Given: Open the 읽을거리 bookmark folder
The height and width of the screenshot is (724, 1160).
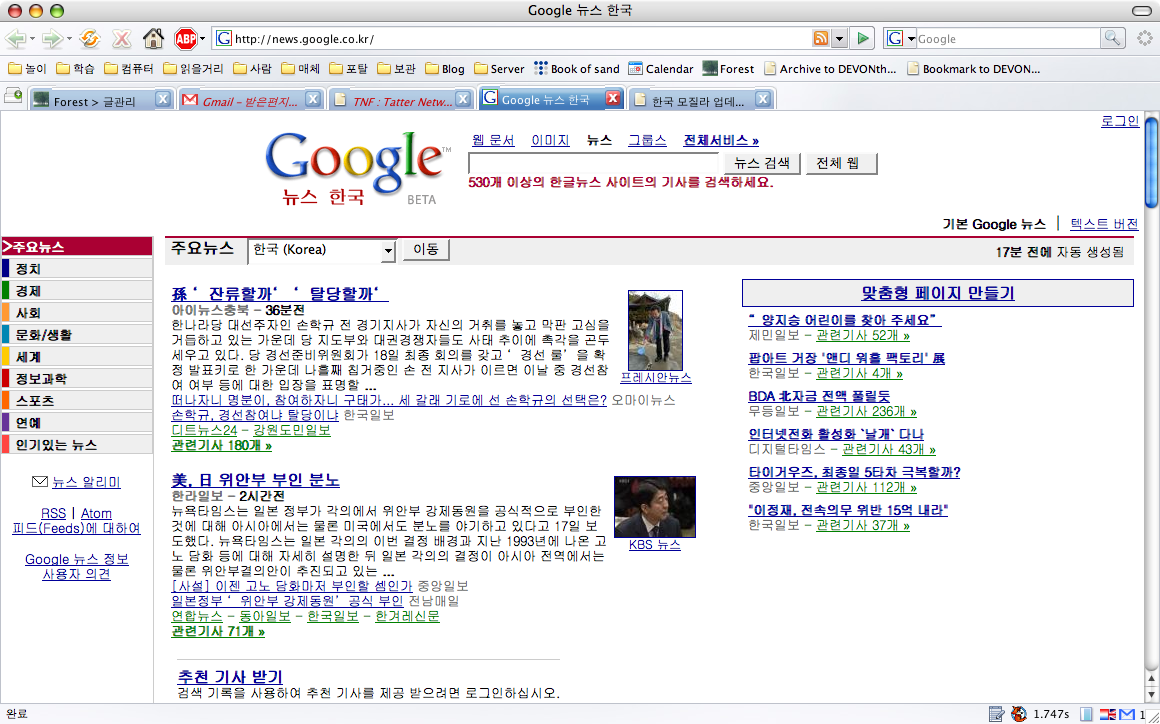Looking at the screenshot, I should 194,69.
